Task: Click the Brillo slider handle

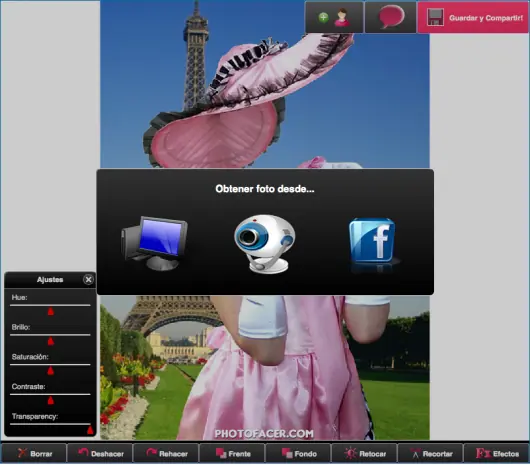Action: click(x=51, y=341)
